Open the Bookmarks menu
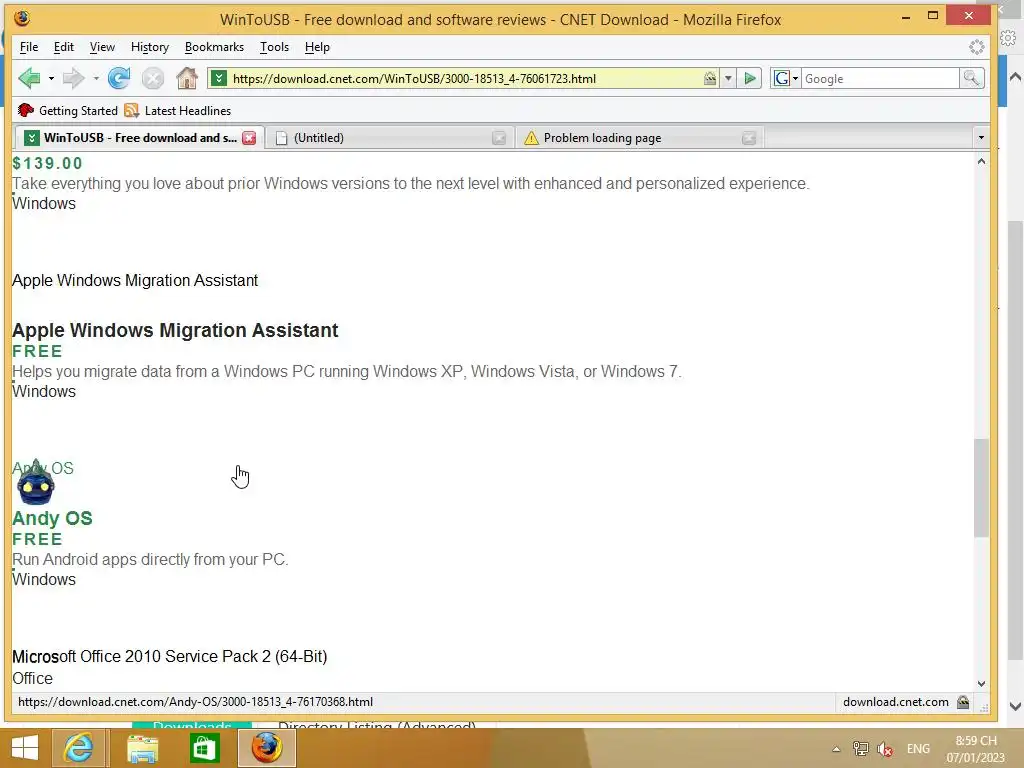Image resolution: width=1024 pixels, height=768 pixels. tap(214, 47)
